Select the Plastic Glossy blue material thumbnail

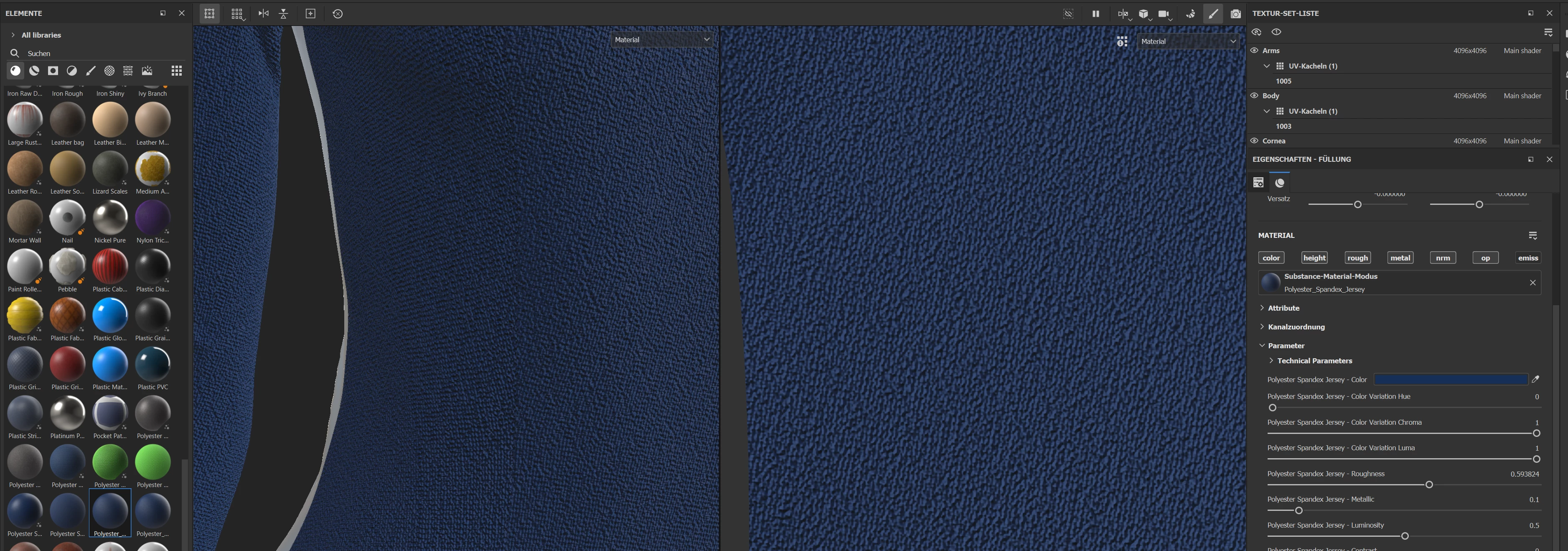pos(109,315)
